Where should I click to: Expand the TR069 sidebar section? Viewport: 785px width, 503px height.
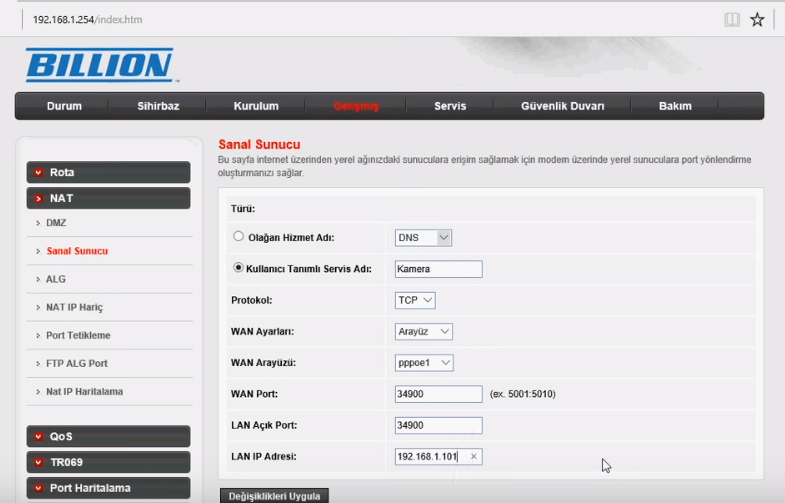click(109, 462)
